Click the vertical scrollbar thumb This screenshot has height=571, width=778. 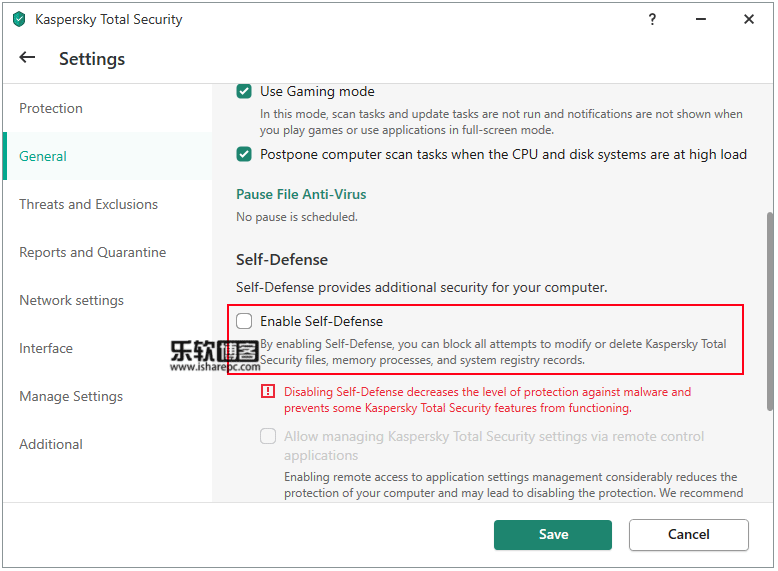click(x=769, y=310)
